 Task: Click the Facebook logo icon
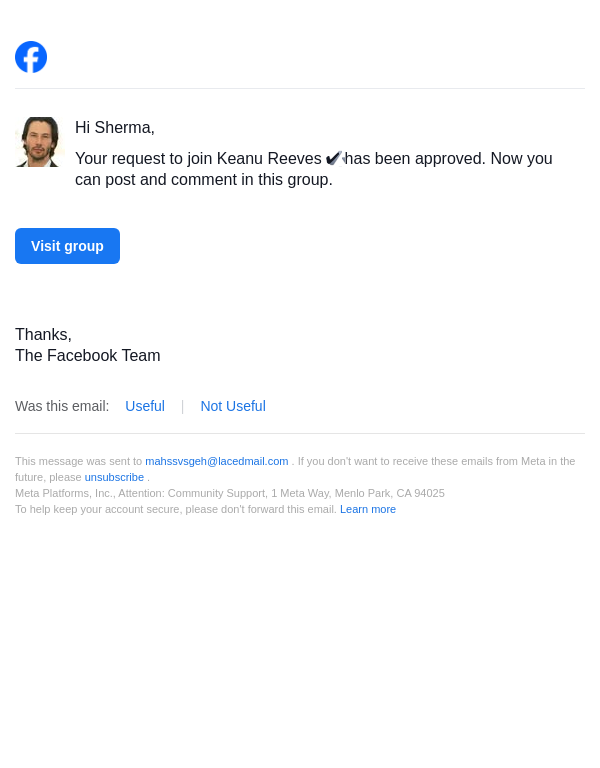31,57
